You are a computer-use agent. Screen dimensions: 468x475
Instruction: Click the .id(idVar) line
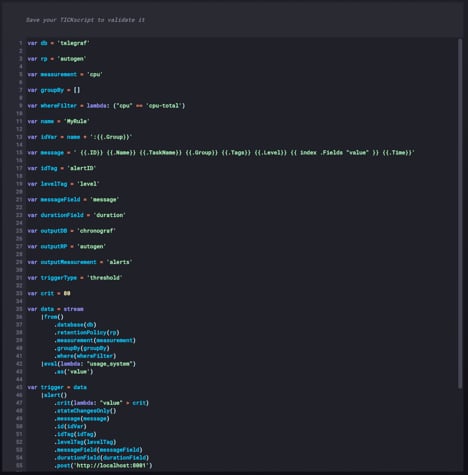[x=70, y=426]
